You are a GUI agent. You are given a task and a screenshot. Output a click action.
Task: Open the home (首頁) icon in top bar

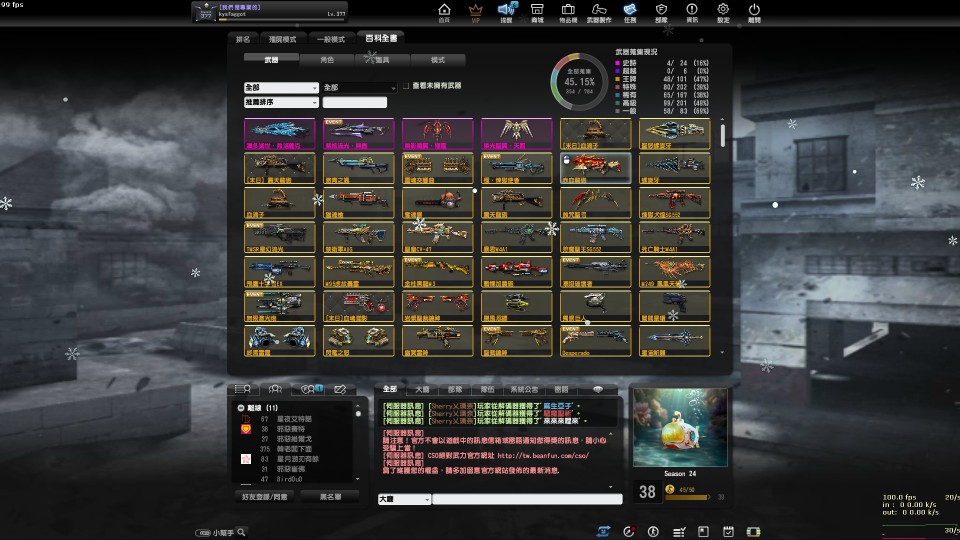(x=444, y=11)
